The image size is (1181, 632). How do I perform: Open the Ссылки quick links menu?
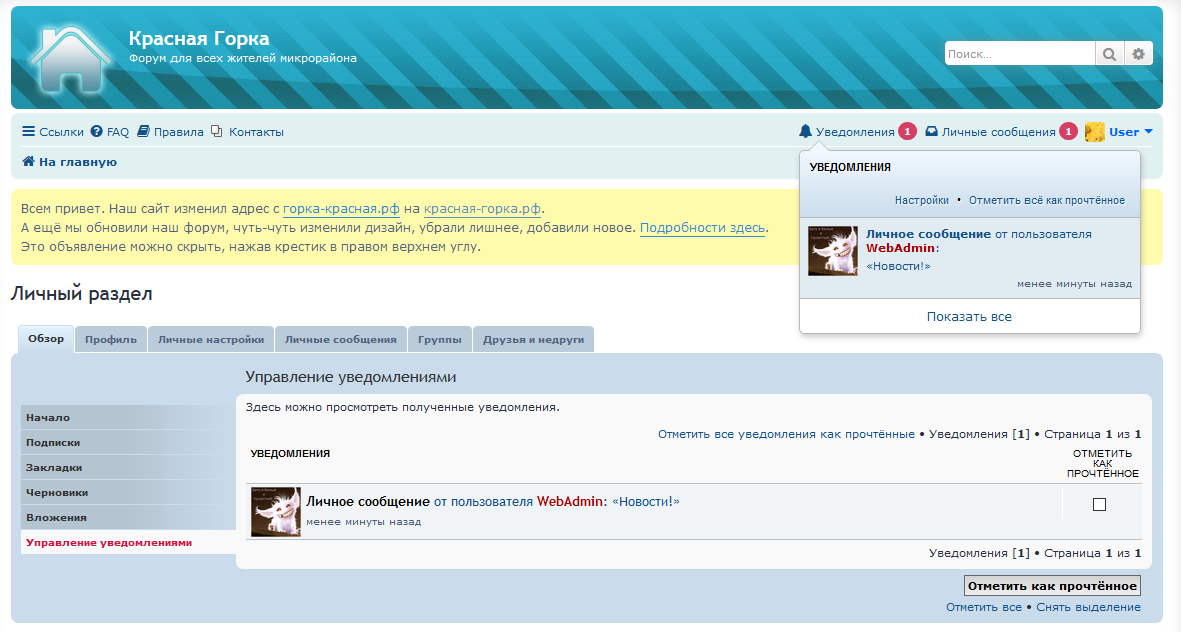click(53, 132)
